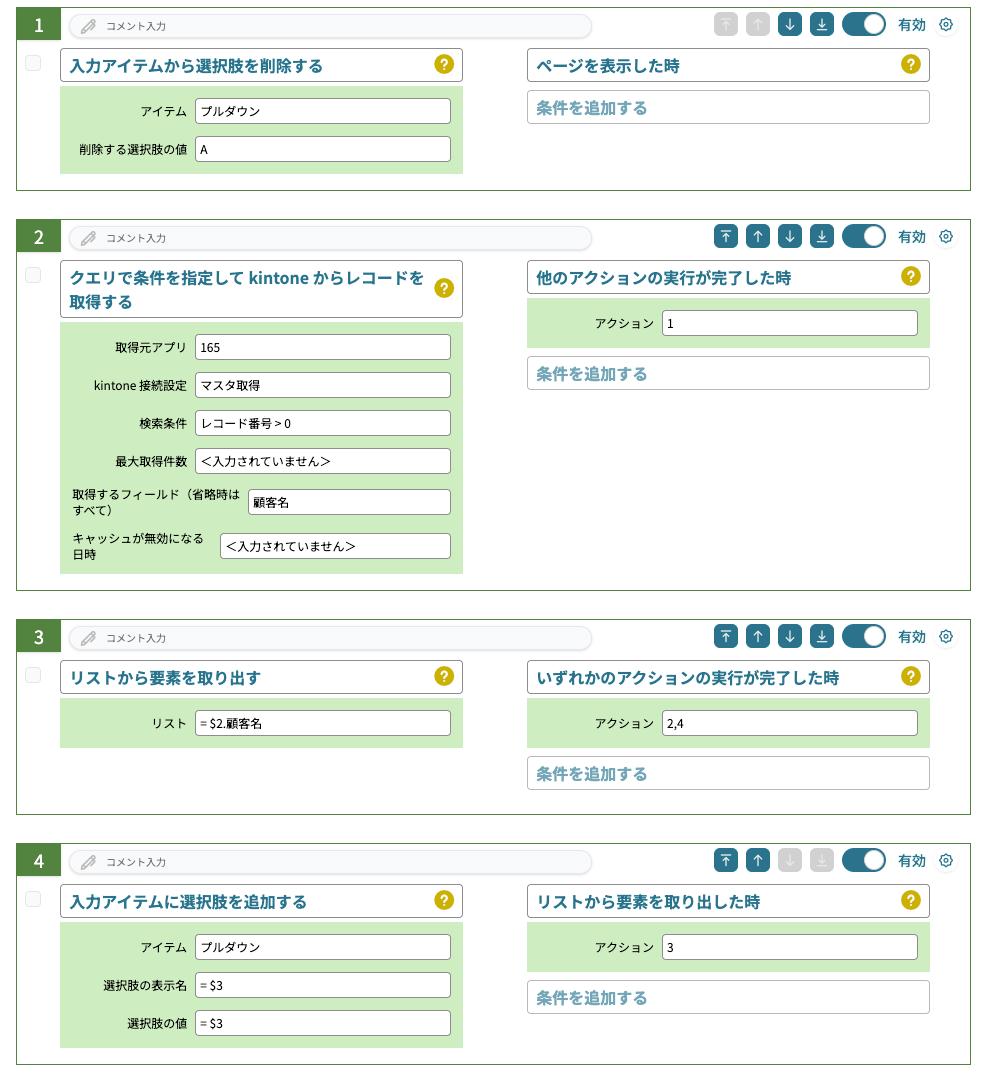Select the condition いずれかのアクションの実行が完了した時
This screenshot has height=1072, width=987.
click(x=728, y=677)
